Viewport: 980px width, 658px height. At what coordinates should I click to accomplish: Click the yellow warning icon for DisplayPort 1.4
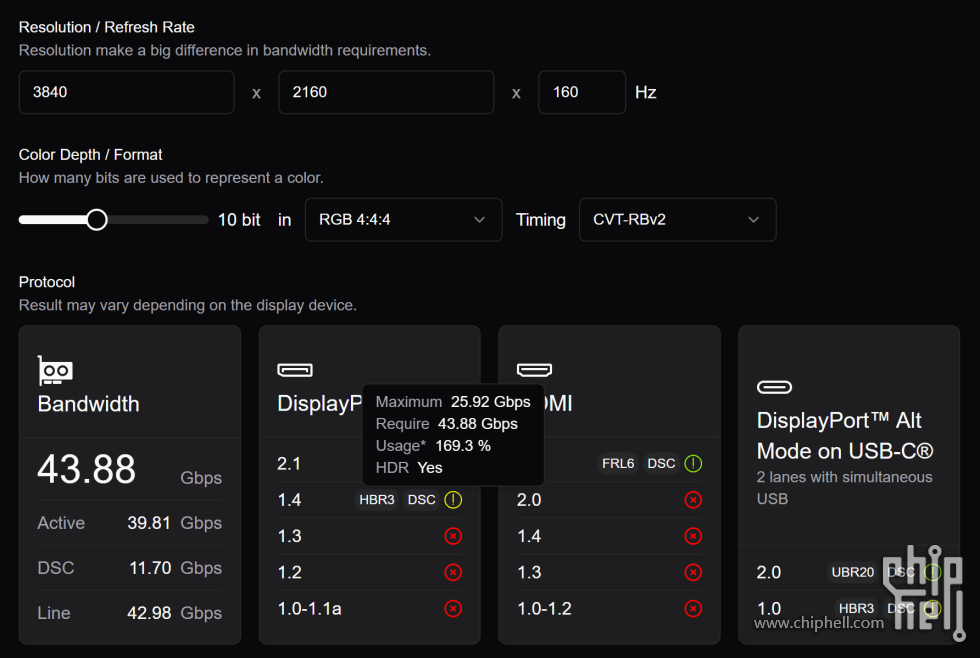click(453, 500)
